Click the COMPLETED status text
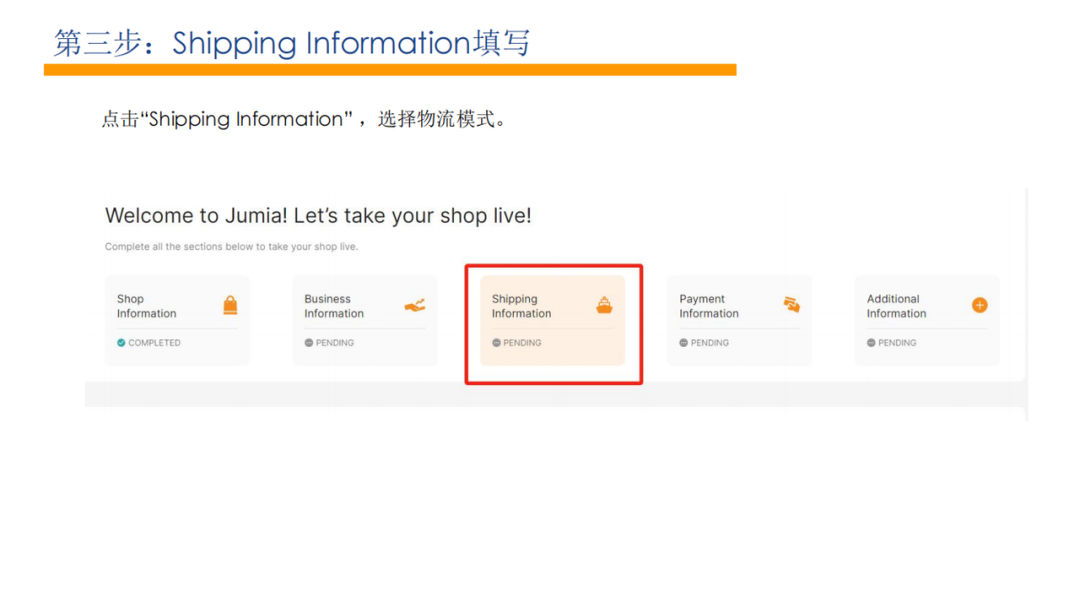Viewport: 1080px width, 608px height. (154, 343)
